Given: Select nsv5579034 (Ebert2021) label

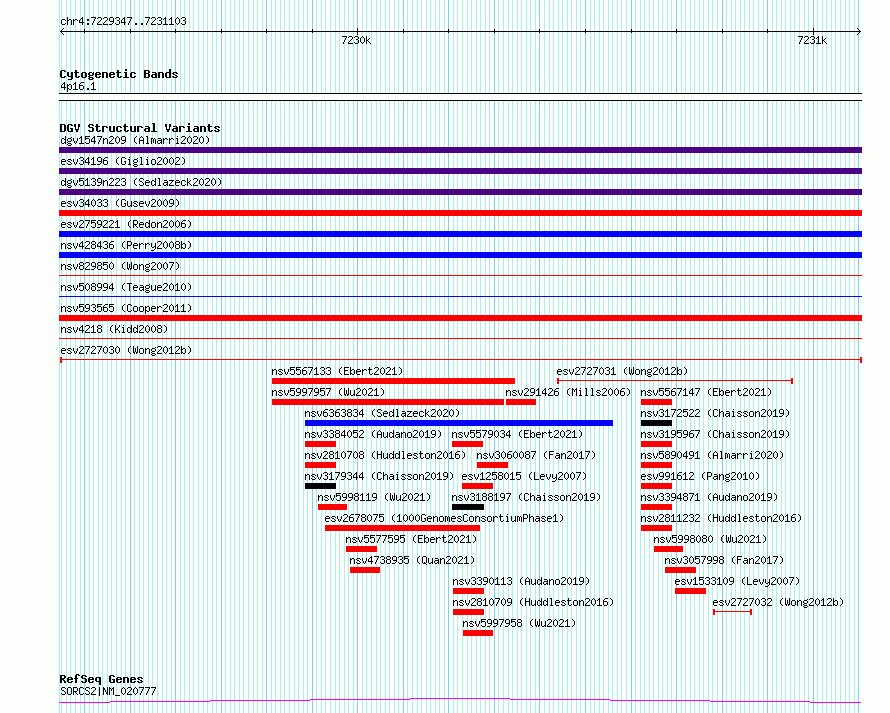Looking at the screenshot, I should [x=517, y=434].
